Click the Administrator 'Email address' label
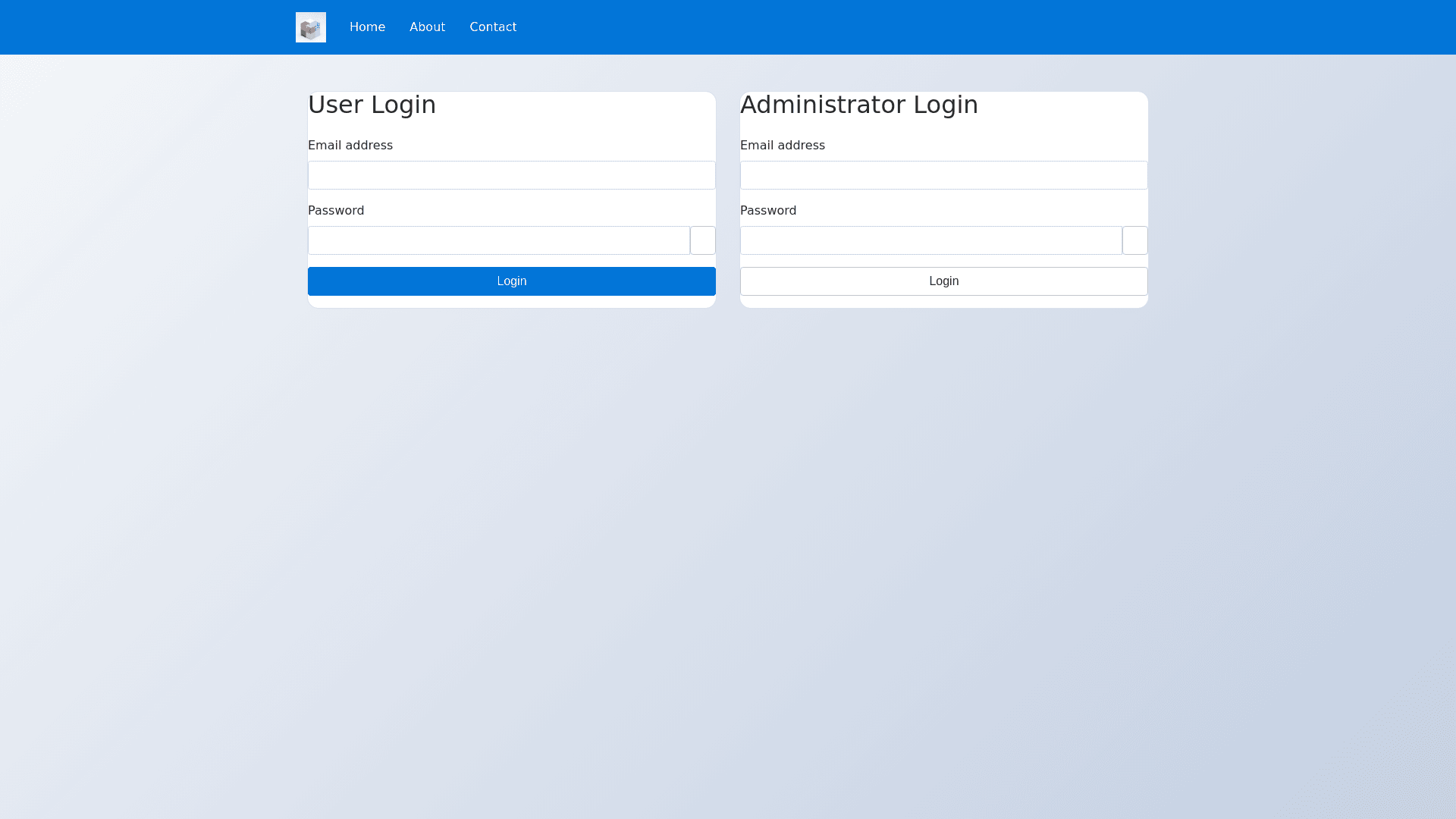The width and height of the screenshot is (1456, 819). pos(782,145)
